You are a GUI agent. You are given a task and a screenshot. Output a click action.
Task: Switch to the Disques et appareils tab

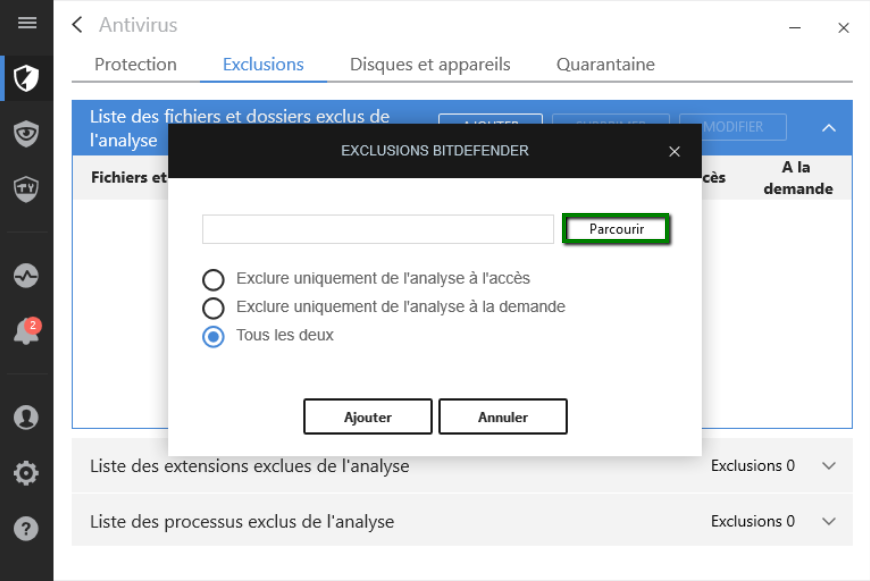click(x=430, y=65)
